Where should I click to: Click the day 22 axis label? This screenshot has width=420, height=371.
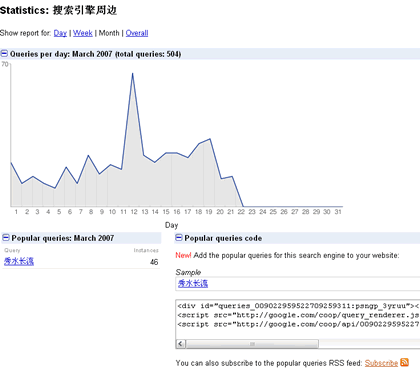coord(241,212)
